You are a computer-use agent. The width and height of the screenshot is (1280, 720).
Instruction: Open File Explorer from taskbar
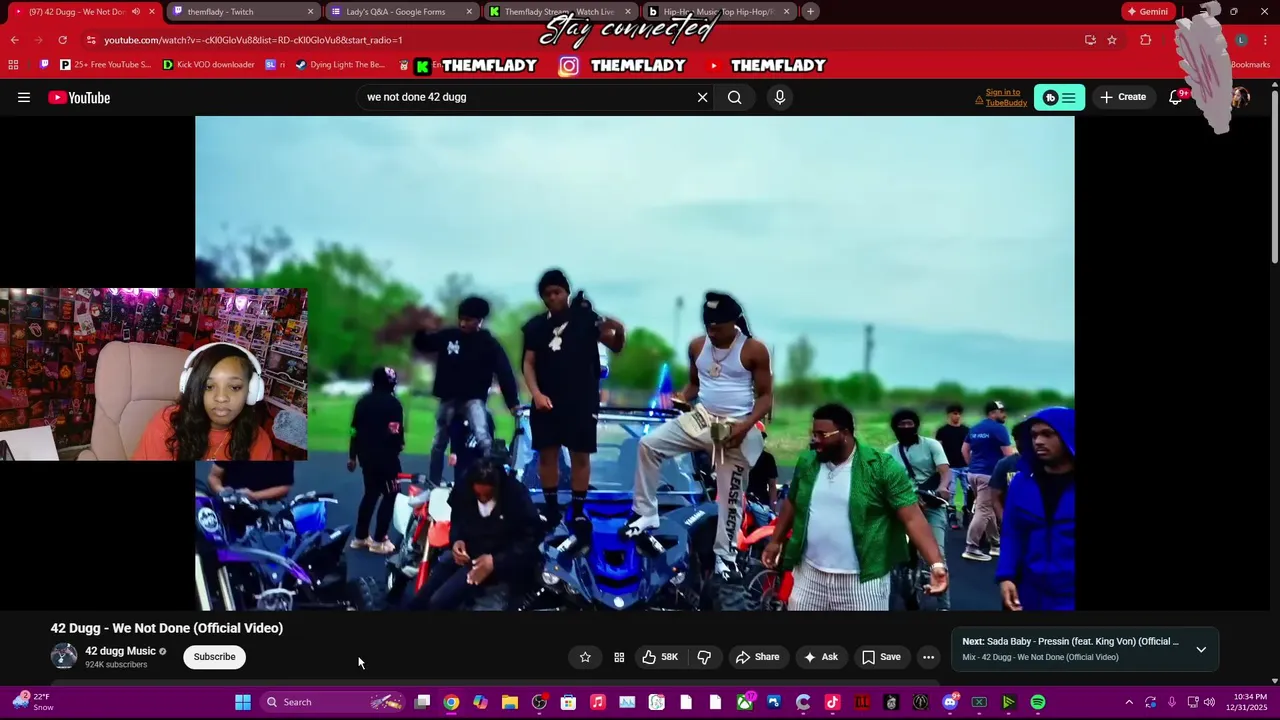pyautogui.click(x=510, y=702)
